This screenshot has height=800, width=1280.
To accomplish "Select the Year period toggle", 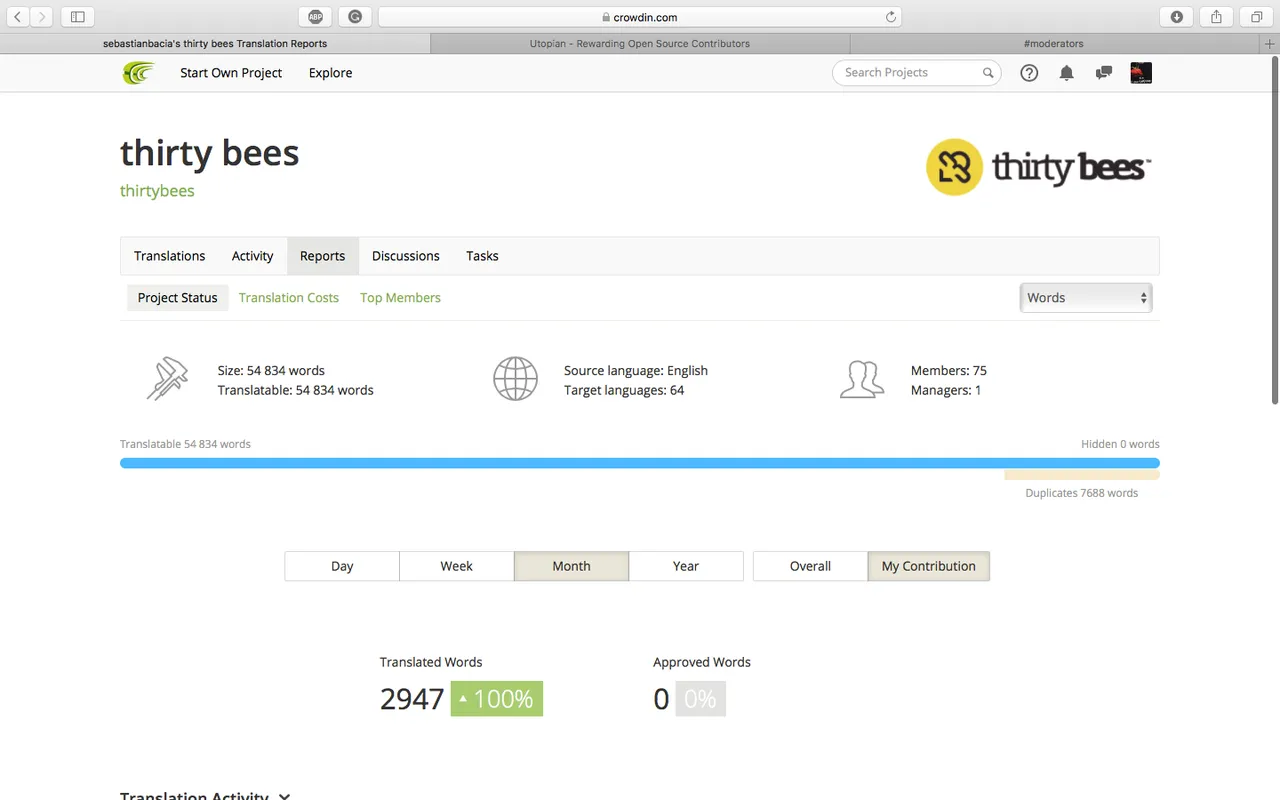I will point(686,566).
